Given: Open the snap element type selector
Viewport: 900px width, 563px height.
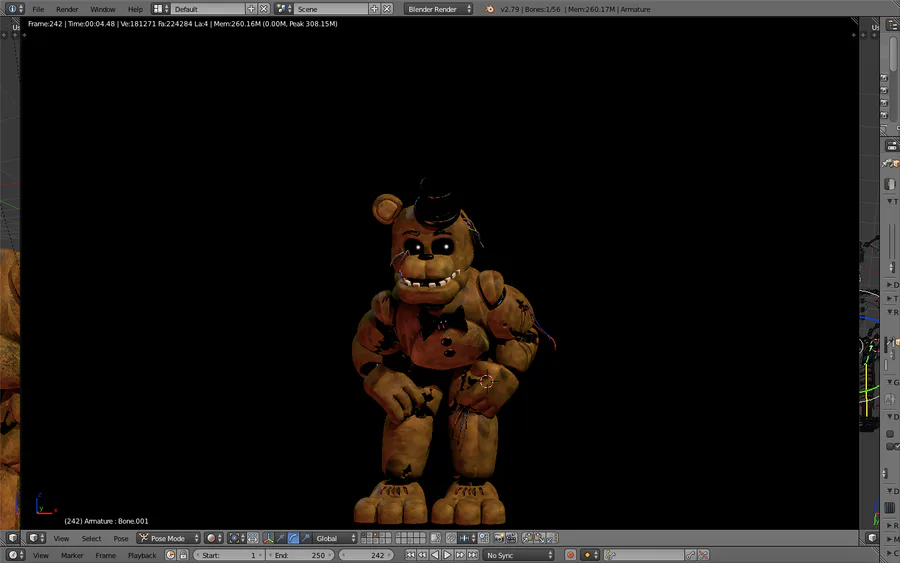Looking at the screenshot, I should click(x=467, y=538).
